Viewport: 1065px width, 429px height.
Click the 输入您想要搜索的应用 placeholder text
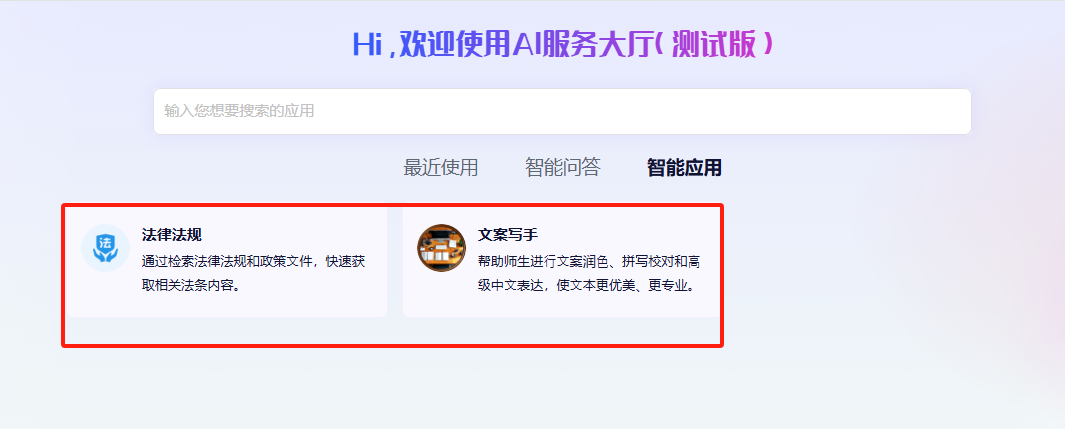click(x=239, y=111)
